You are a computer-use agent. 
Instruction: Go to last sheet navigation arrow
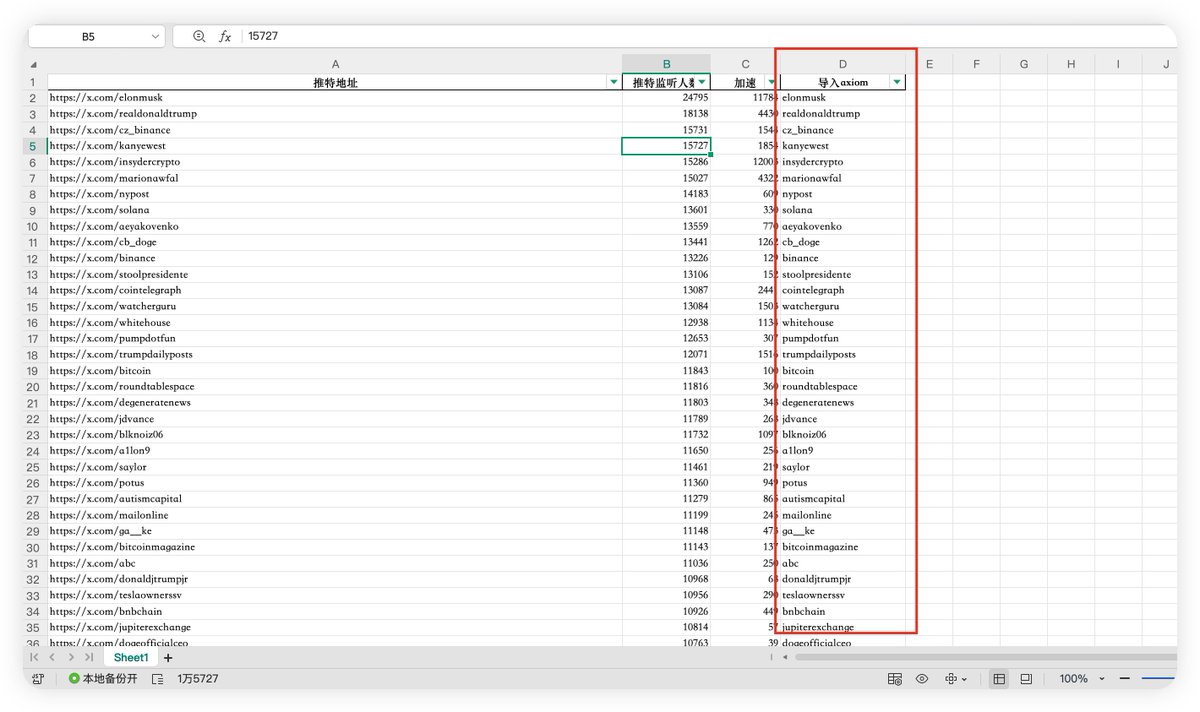(88, 657)
